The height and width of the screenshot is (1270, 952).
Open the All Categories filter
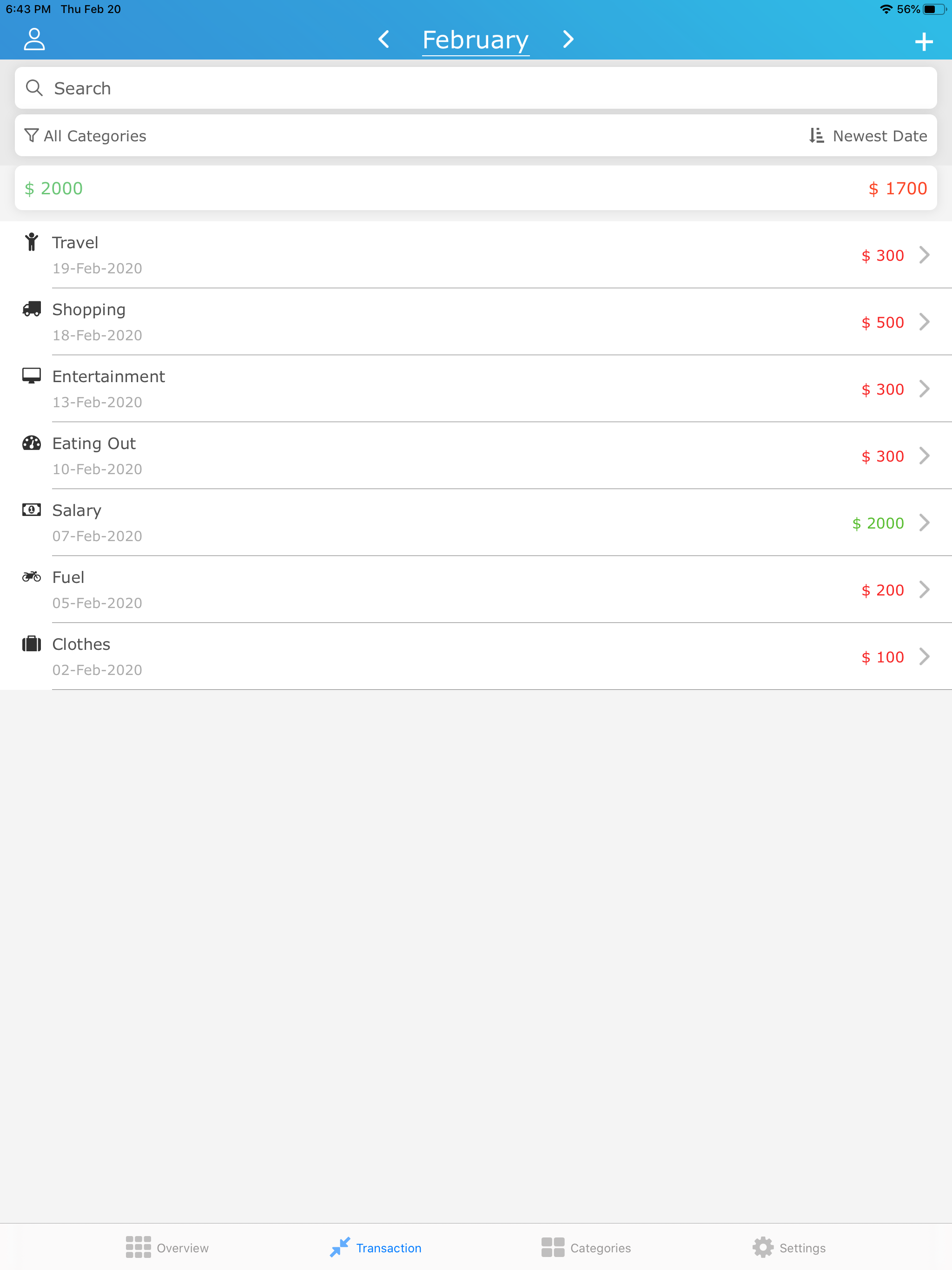[86, 136]
